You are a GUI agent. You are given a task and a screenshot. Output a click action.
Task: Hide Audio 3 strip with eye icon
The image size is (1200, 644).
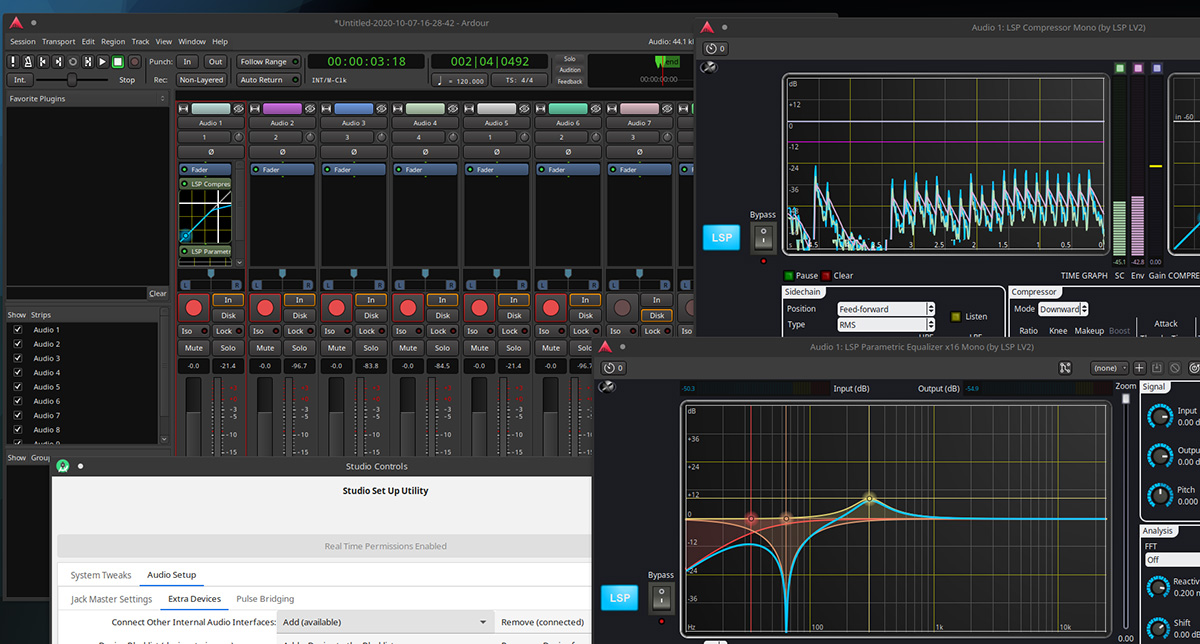pyautogui.click(x=382, y=108)
